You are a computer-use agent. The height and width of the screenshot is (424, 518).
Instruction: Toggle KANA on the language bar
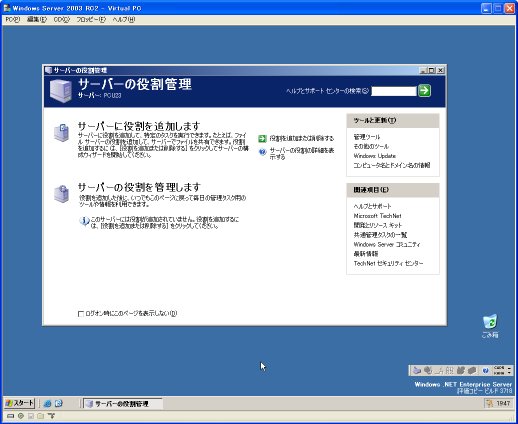[499, 373]
